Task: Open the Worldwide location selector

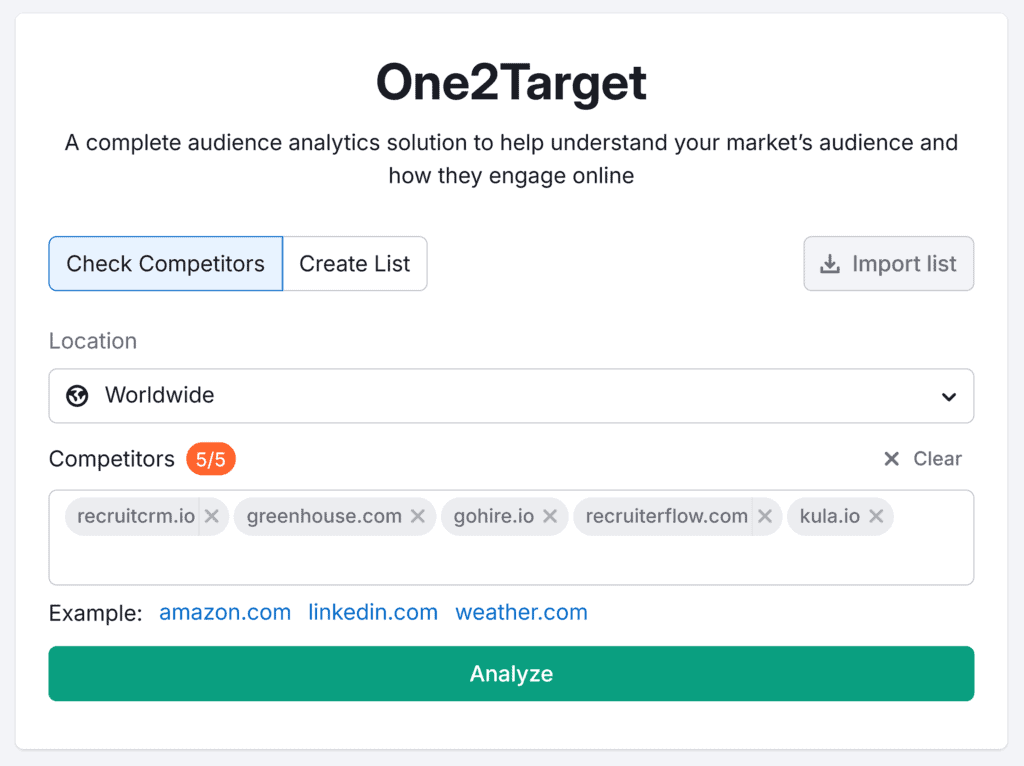Action: click(510, 396)
